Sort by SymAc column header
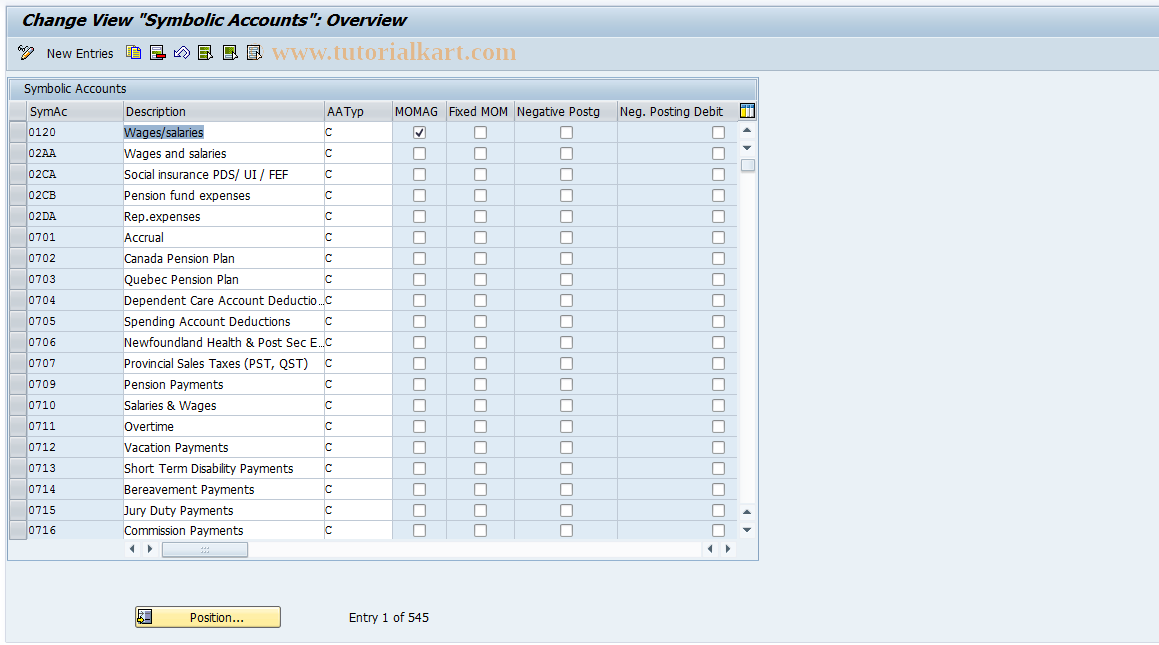Viewport: 1159px width, 645px height. (x=75, y=112)
